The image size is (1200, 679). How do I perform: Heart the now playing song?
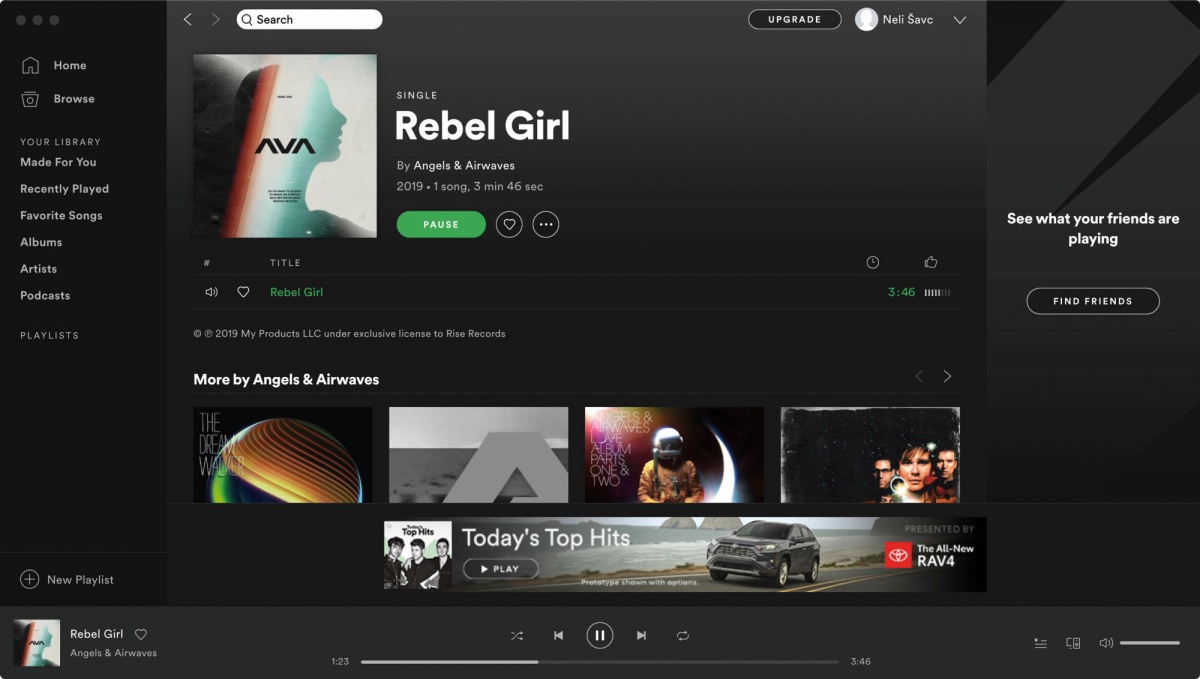141,634
